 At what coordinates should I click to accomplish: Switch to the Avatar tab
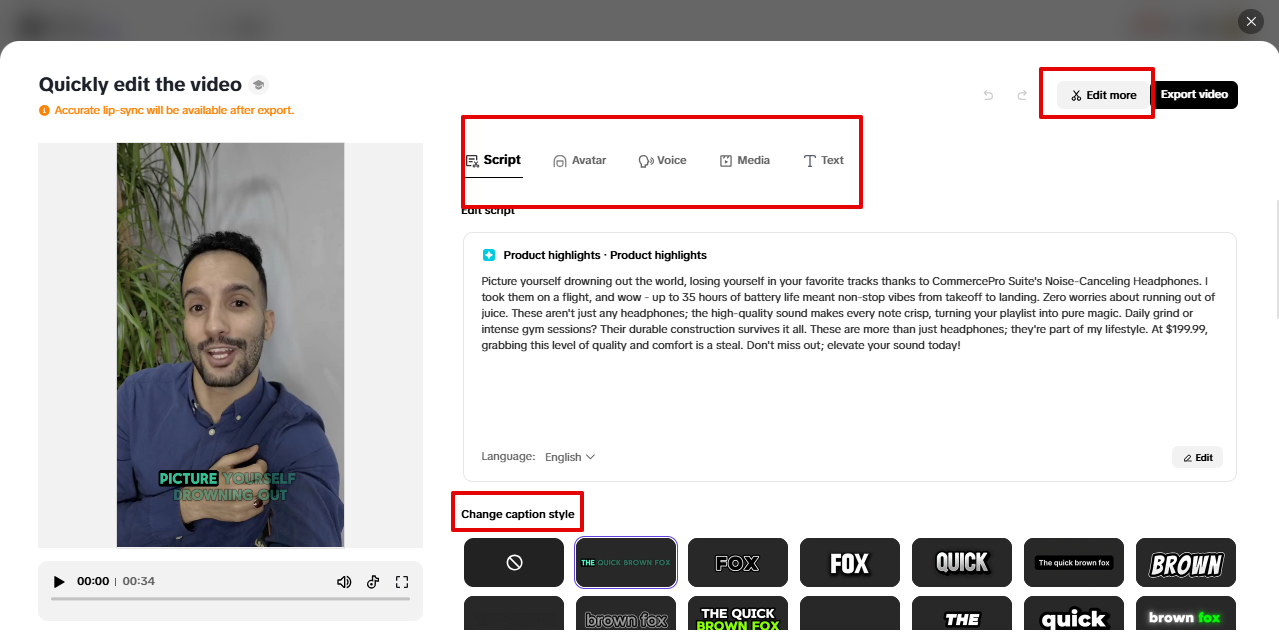coord(580,160)
